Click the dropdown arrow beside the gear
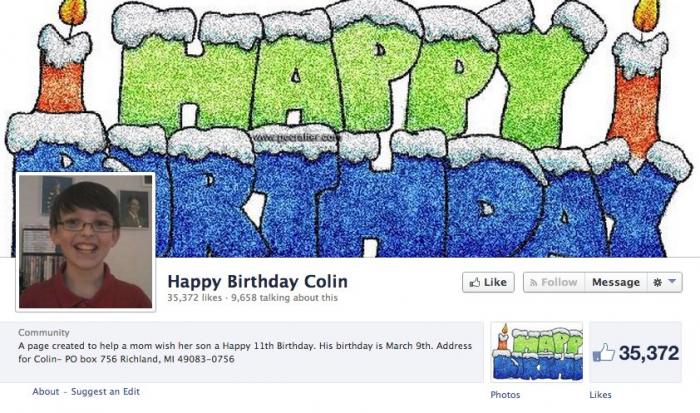The image size is (700, 413). coord(672,282)
